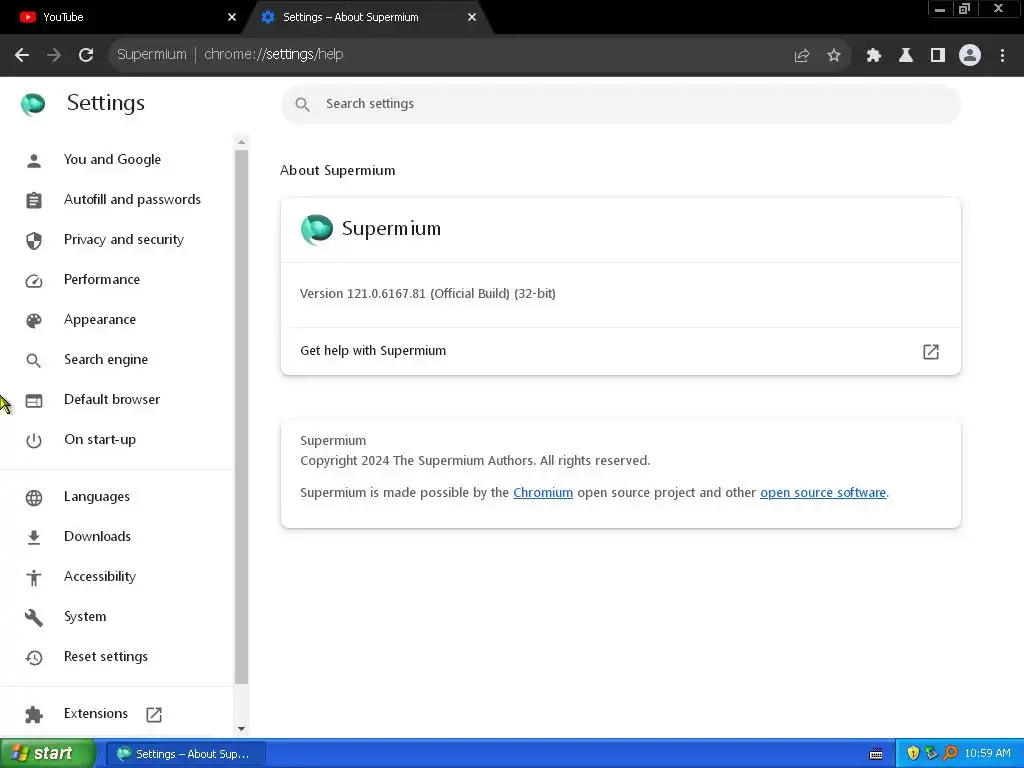Click the Languages globe icon
Screen dimensions: 1024x768
34,498
